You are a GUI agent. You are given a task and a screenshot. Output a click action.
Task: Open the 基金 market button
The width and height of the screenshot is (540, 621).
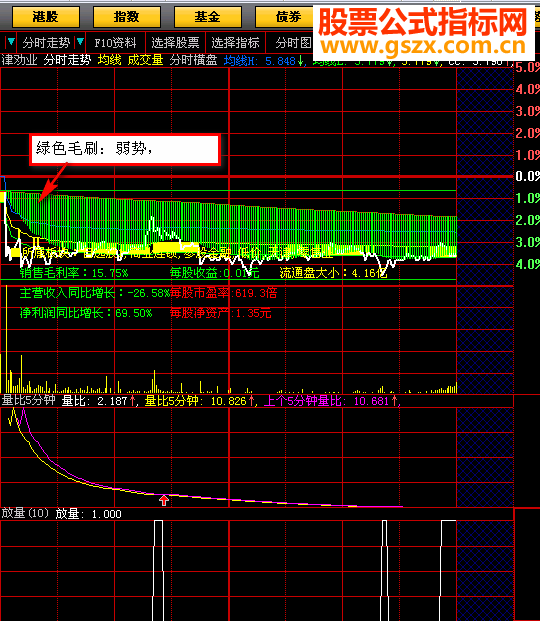(x=208, y=17)
